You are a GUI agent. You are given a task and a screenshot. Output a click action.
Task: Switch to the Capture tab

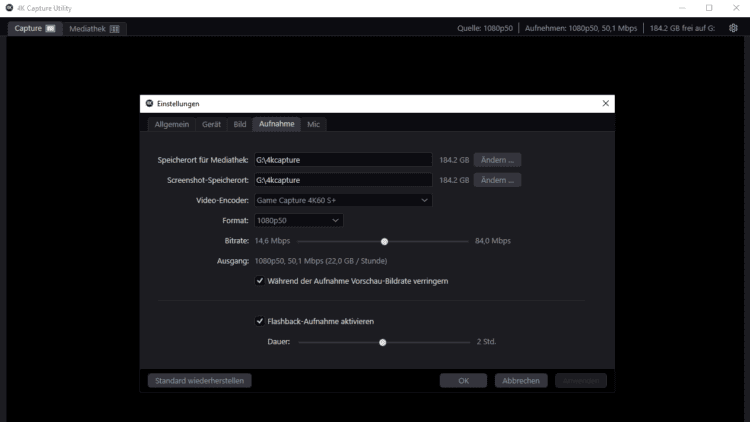[x=35, y=28]
